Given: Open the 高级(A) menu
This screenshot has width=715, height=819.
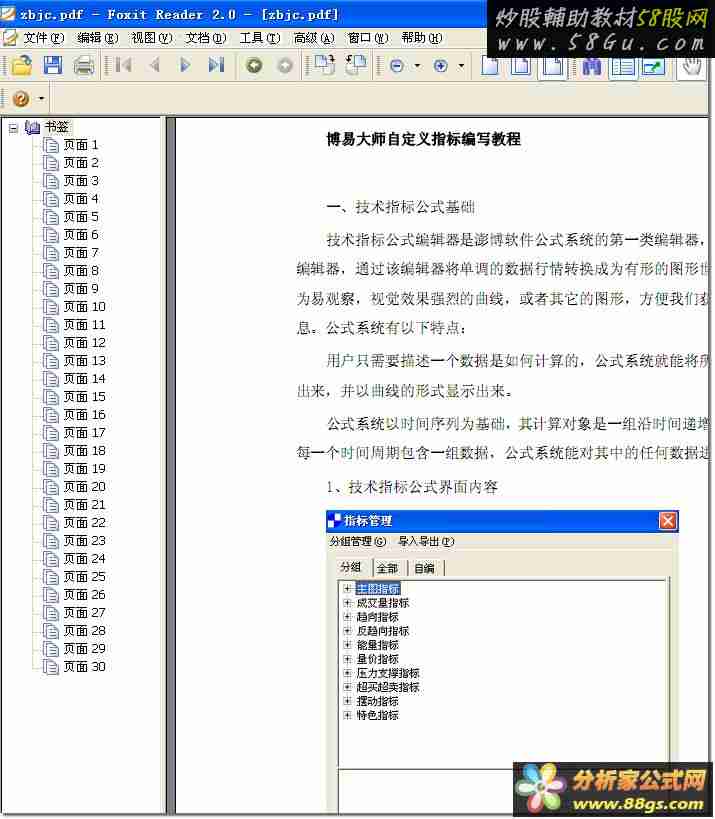Looking at the screenshot, I should point(314,38).
